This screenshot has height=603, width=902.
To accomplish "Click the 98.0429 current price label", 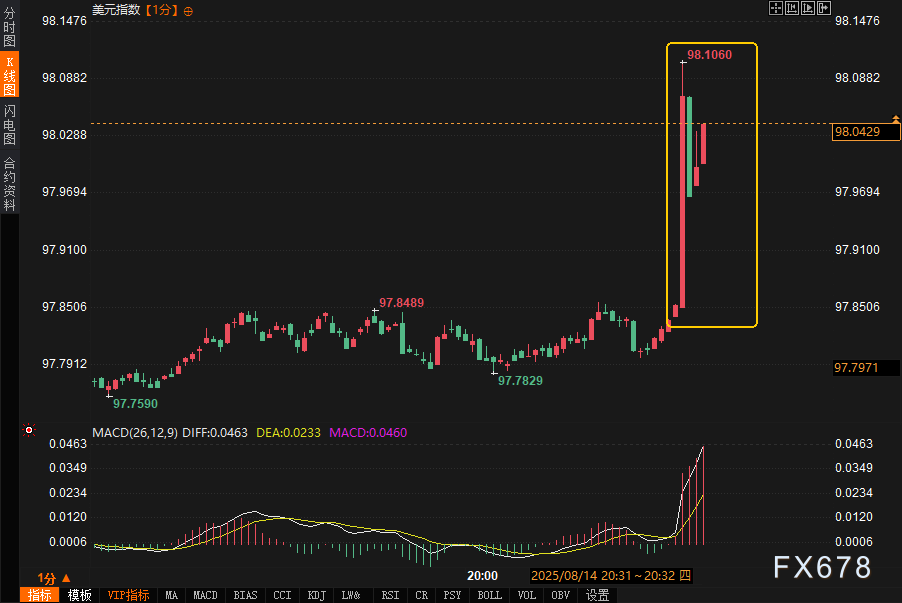I will tap(856, 131).
